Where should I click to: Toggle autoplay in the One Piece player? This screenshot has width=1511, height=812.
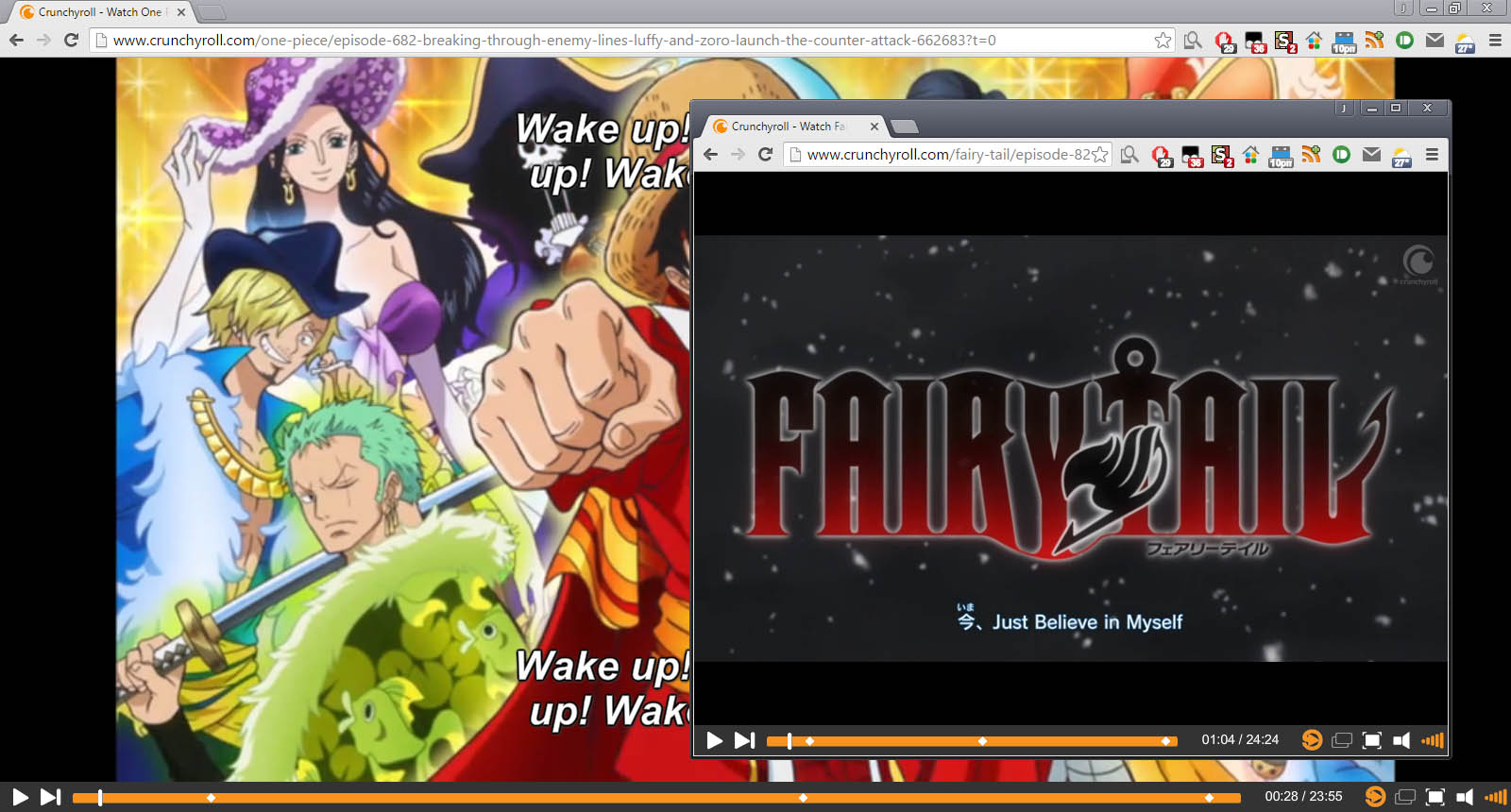tap(1375, 797)
